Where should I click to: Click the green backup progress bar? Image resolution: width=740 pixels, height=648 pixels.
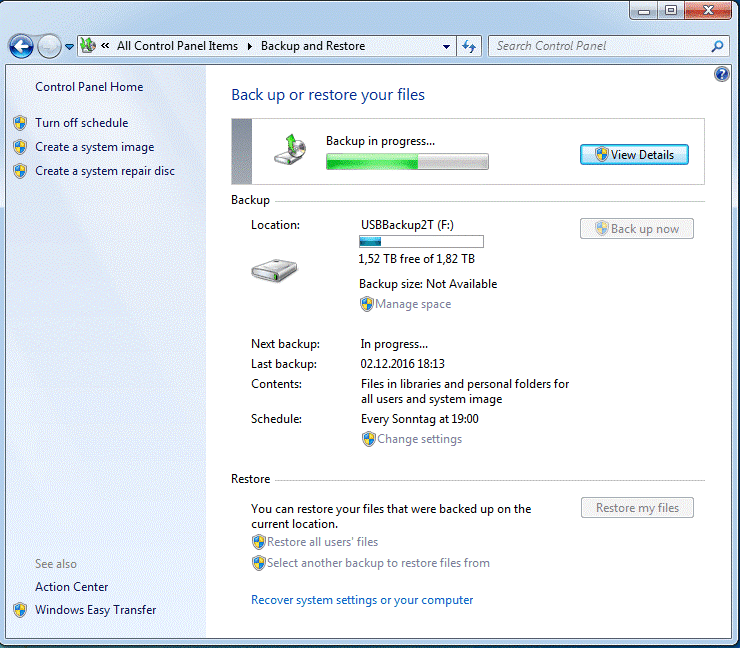(x=407, y=162)
